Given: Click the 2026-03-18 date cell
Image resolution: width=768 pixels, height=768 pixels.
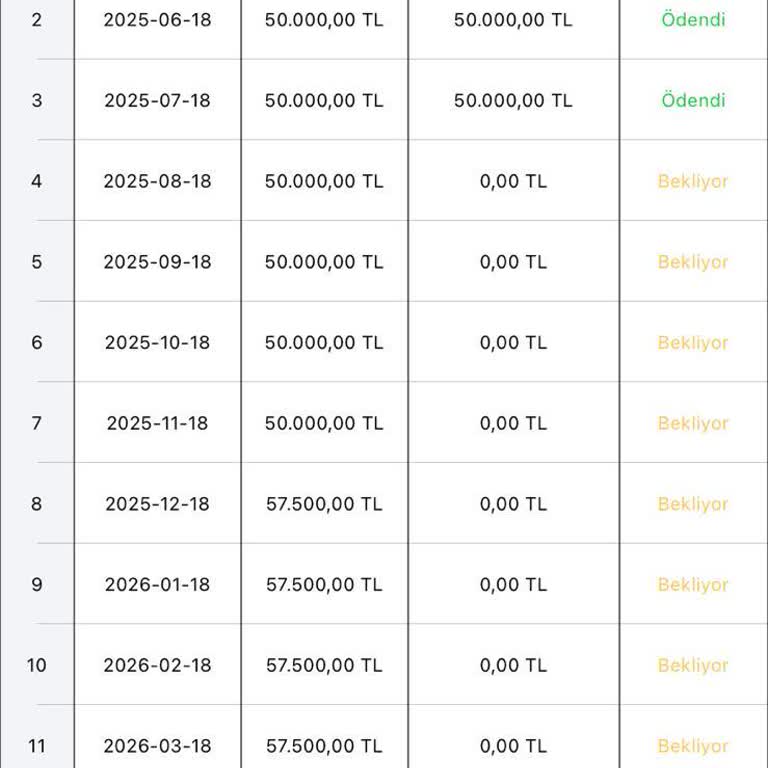Looking at the screenshot, I should tap(157, 747).
